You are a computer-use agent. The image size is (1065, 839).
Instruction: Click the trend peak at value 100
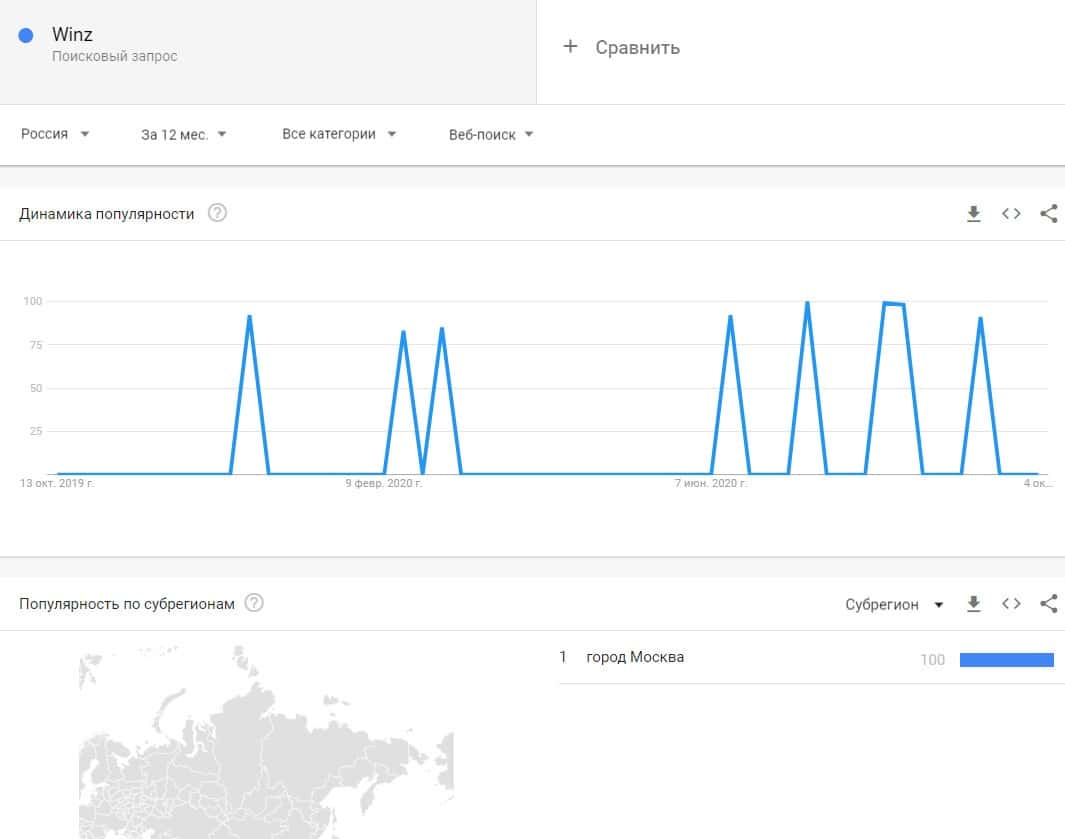pyautogui.click(x=807, y=302)
